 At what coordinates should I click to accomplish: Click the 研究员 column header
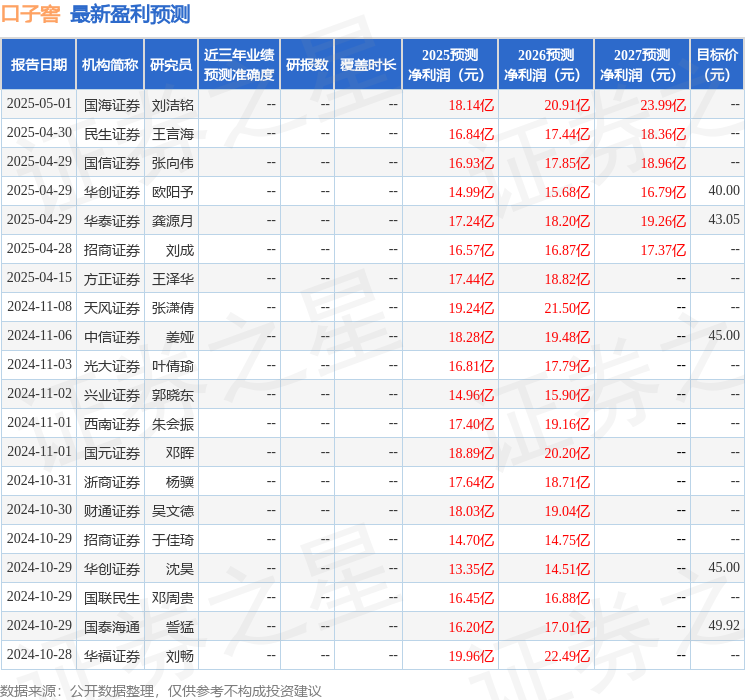[171, 65]
